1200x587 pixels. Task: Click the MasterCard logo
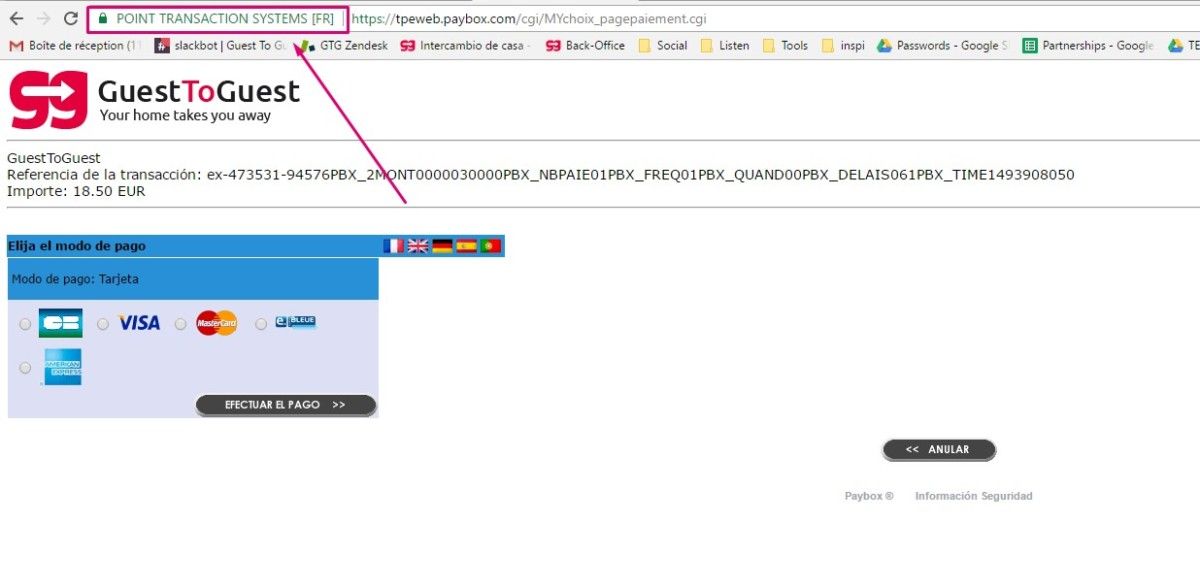217,323
